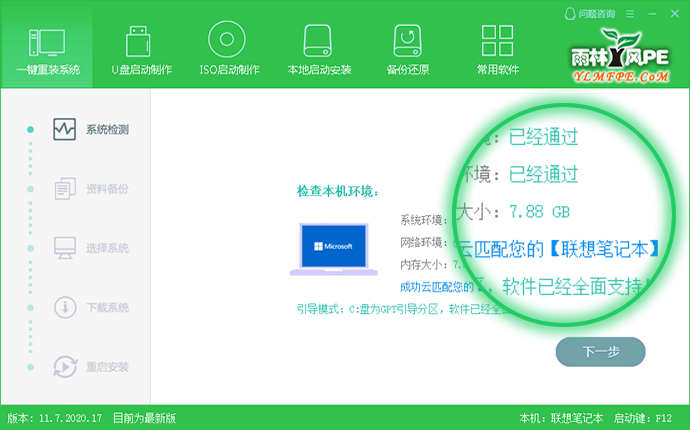
Task: Open the 备份还原 backup icon
Action: click(407, 41)
